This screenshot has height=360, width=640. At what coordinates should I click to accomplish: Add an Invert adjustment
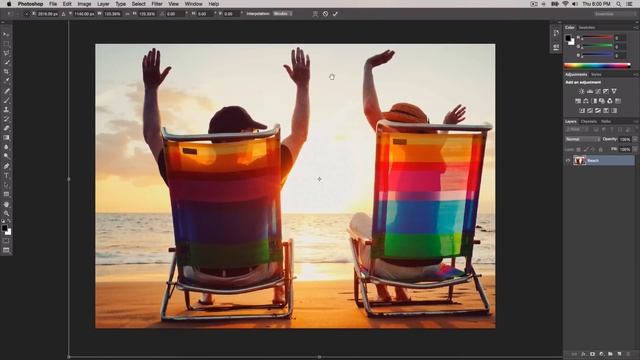click(x=582, y=111)
